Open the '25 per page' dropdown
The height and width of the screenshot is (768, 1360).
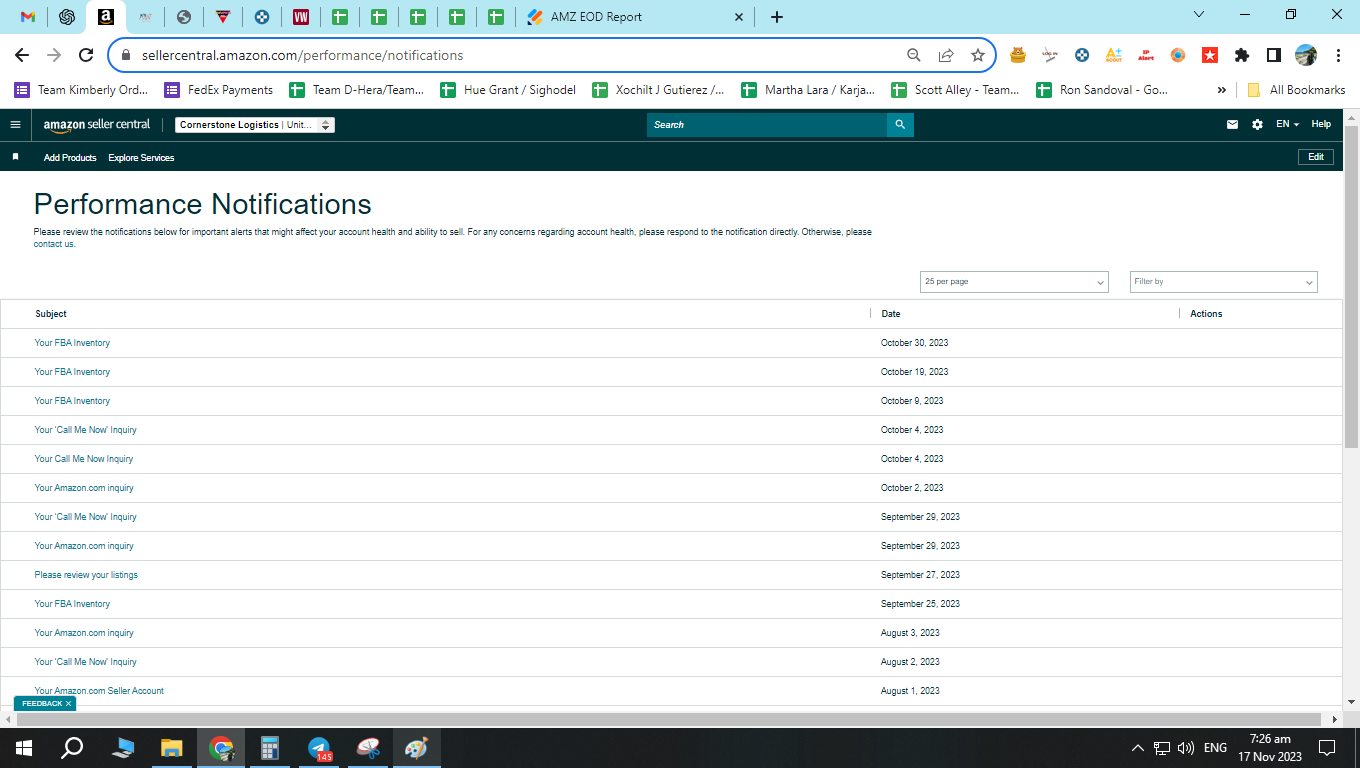pos(1014,282)
